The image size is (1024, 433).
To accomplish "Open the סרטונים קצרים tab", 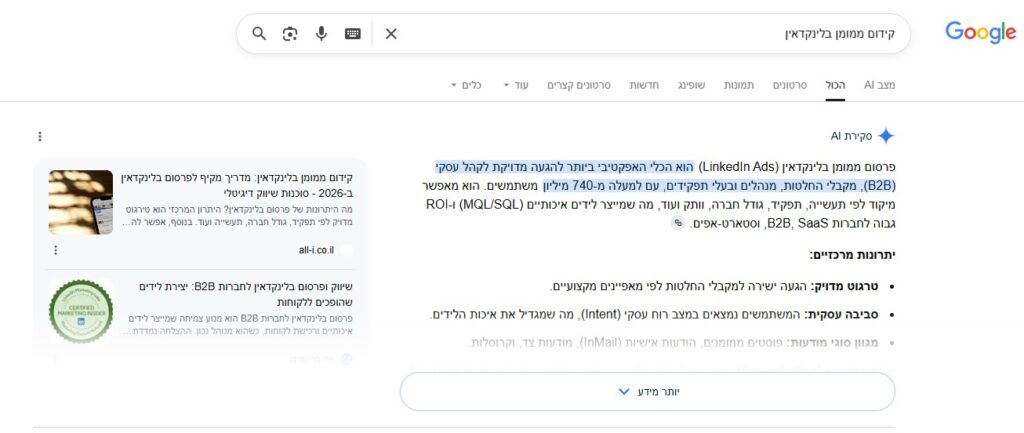I will (579, 85).
